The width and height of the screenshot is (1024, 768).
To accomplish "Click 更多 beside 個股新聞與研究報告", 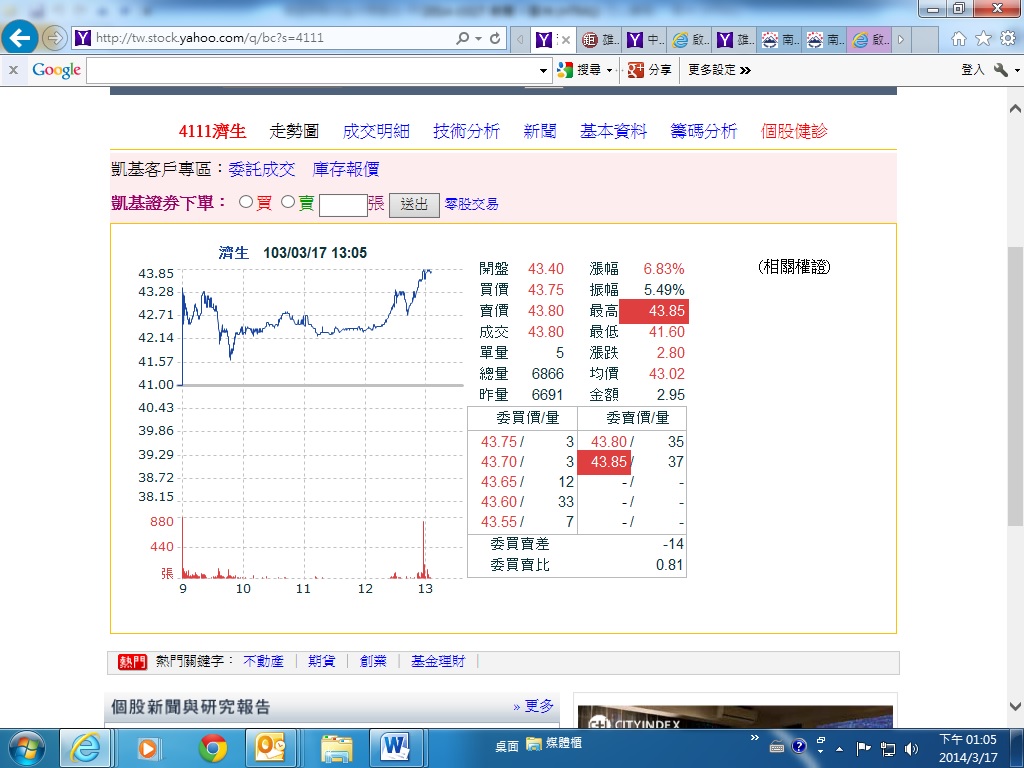I will (539, 706).
